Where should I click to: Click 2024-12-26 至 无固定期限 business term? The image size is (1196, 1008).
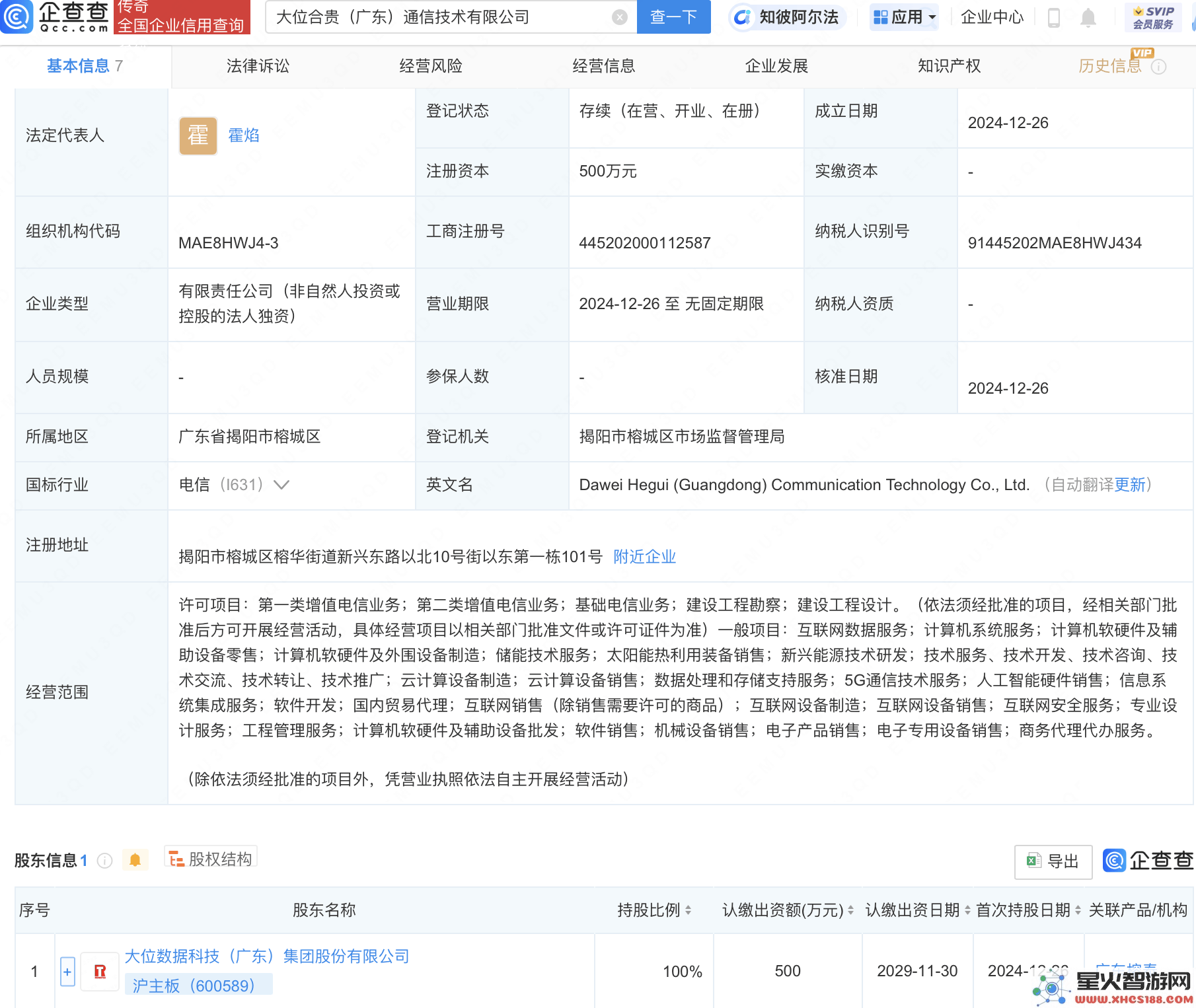pyautogui.click(x=671, y=304)
